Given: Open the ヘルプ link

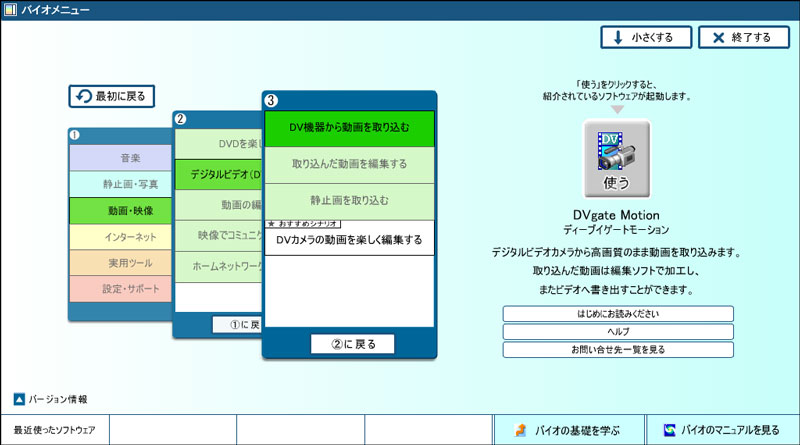Looking at the screenshot, I should click(617, 332).
